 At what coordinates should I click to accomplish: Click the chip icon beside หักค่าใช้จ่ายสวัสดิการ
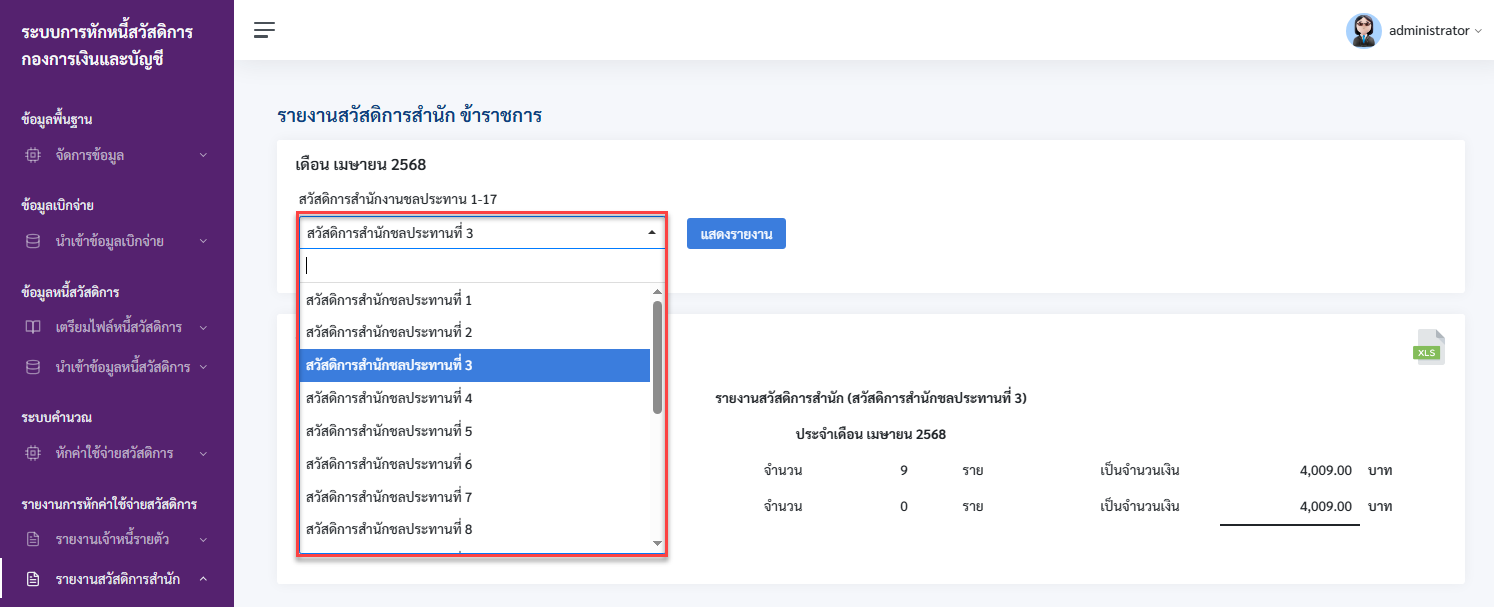pyautogui.click(x=33, y=453)
